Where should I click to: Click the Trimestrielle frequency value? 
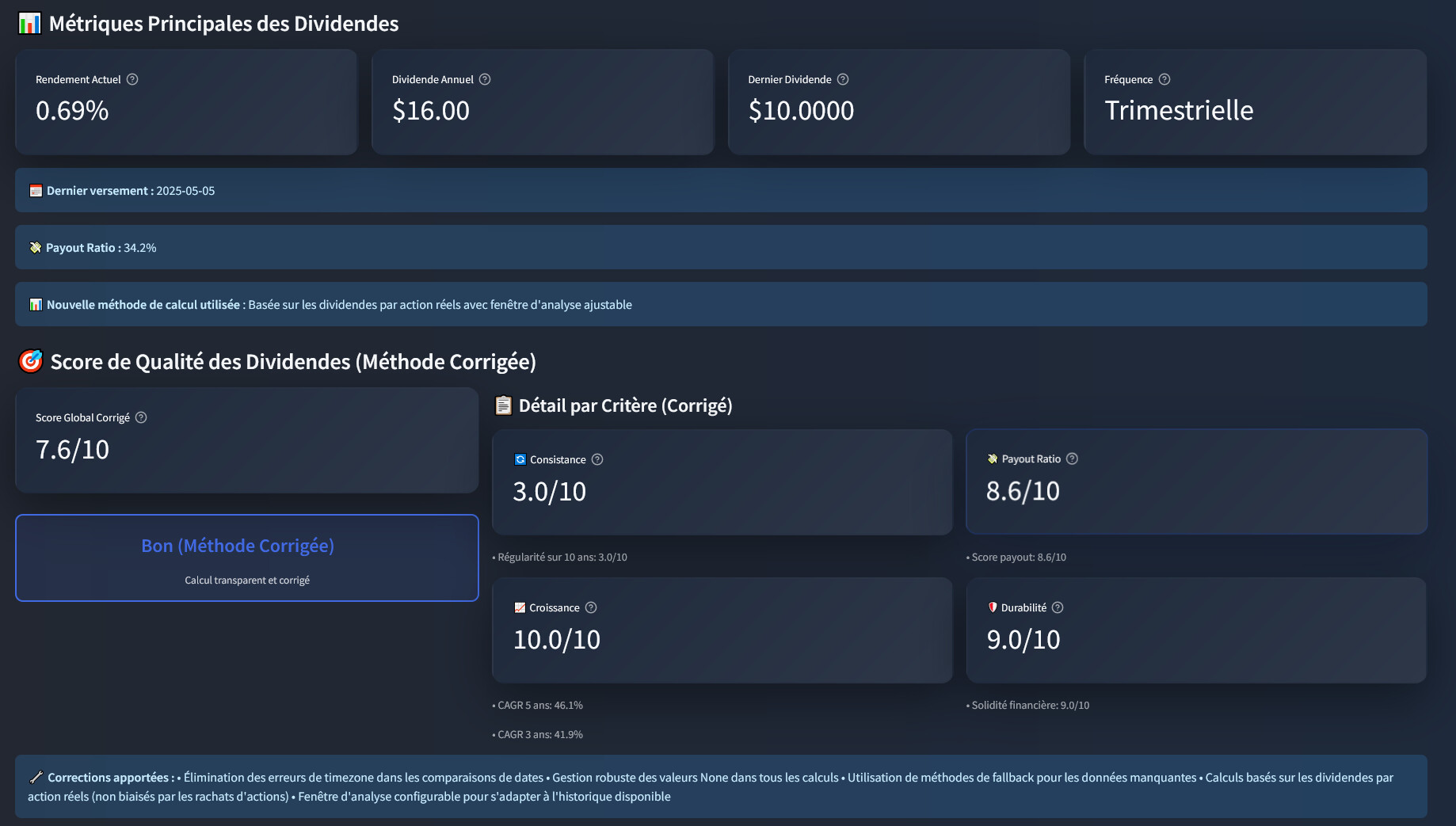coord(1179,111)
